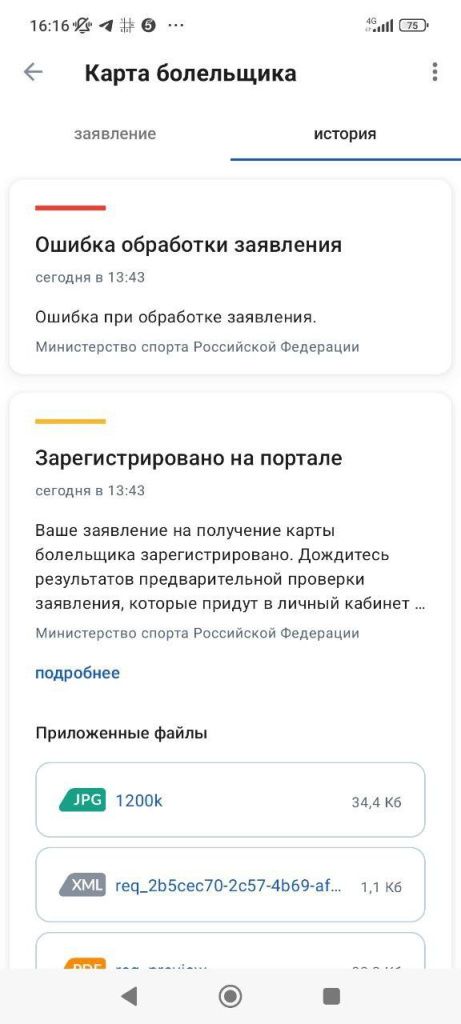Click the partially visible PDF file badge
The height and width of the screenshot is (1024, 461).
coord(82,963)
